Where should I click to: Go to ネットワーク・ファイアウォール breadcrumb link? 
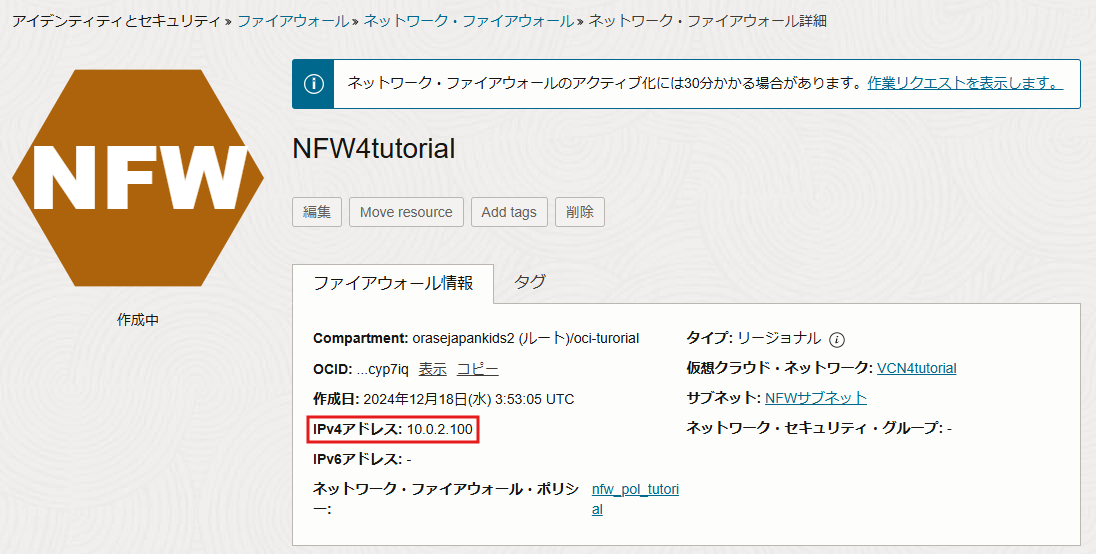[468, 20]
